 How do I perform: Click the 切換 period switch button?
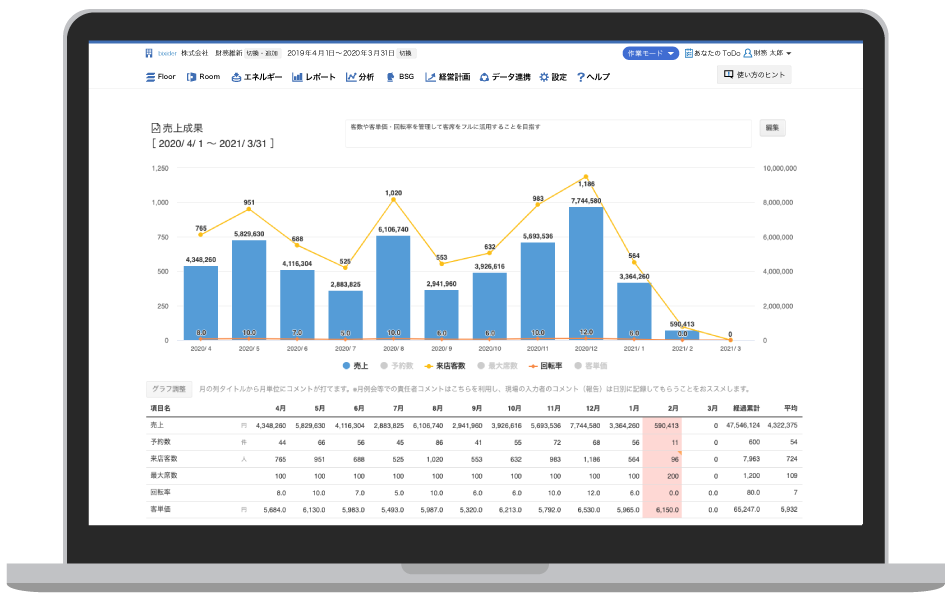coord(405,53)
